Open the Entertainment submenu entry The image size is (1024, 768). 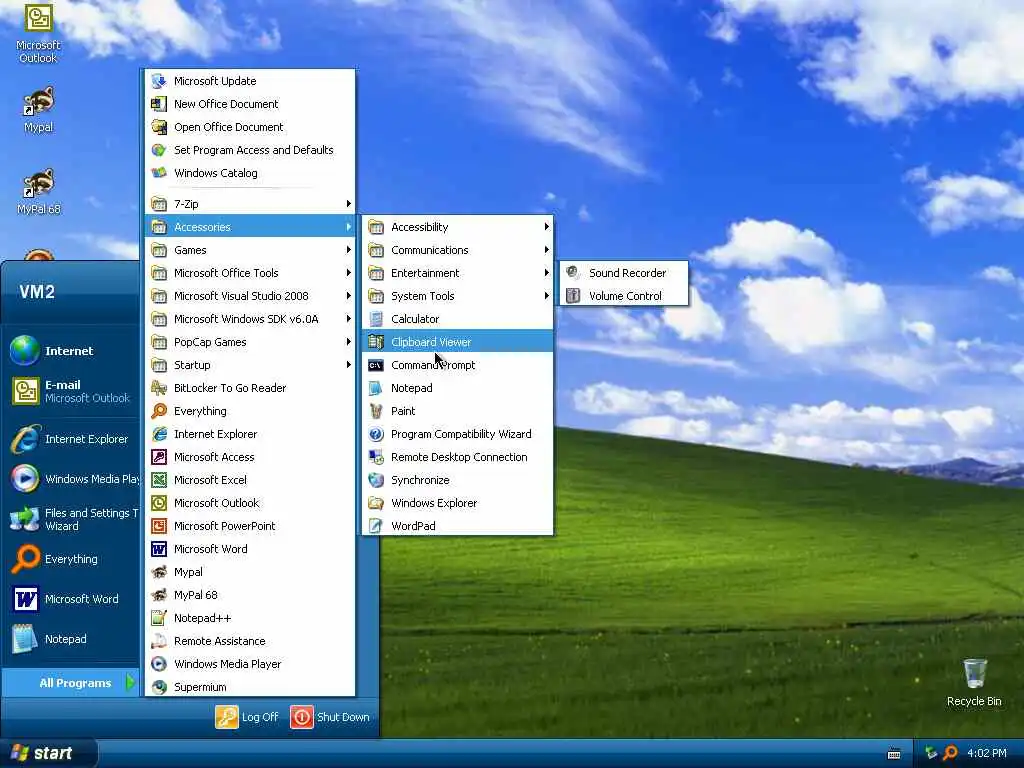(x=458, y=273)
